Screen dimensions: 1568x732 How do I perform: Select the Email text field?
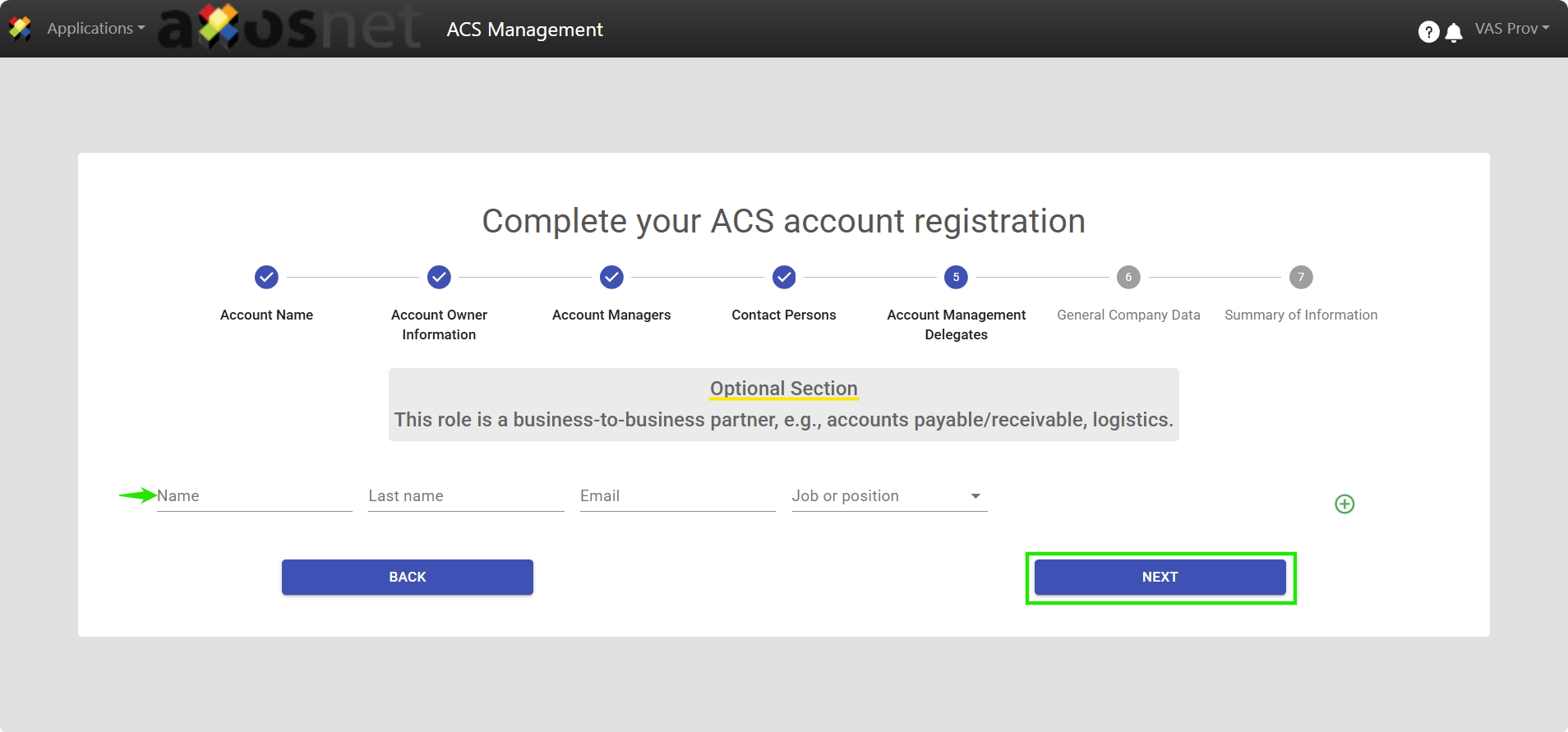click(x=677, y=496)
